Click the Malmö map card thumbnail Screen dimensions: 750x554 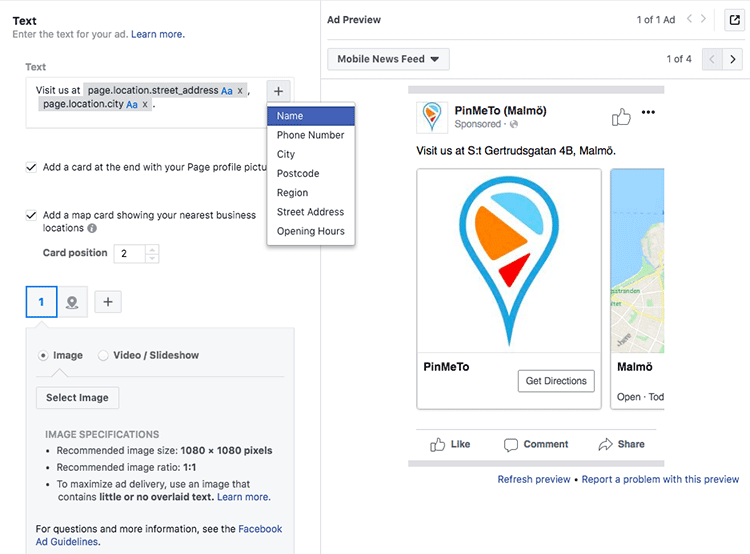pyautogui.click(x=638, y=261)
